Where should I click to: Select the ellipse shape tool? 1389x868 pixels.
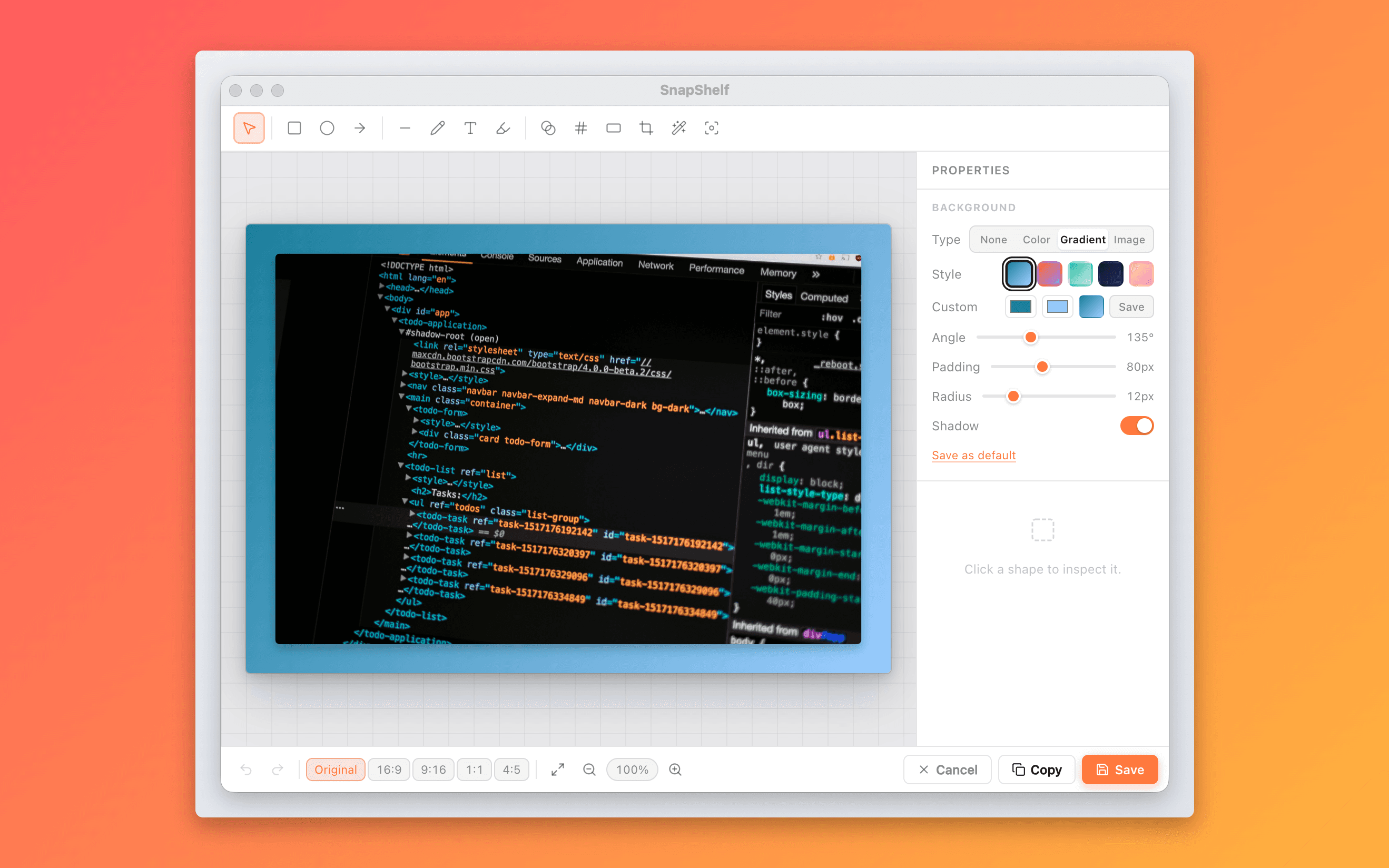(327, 128)
